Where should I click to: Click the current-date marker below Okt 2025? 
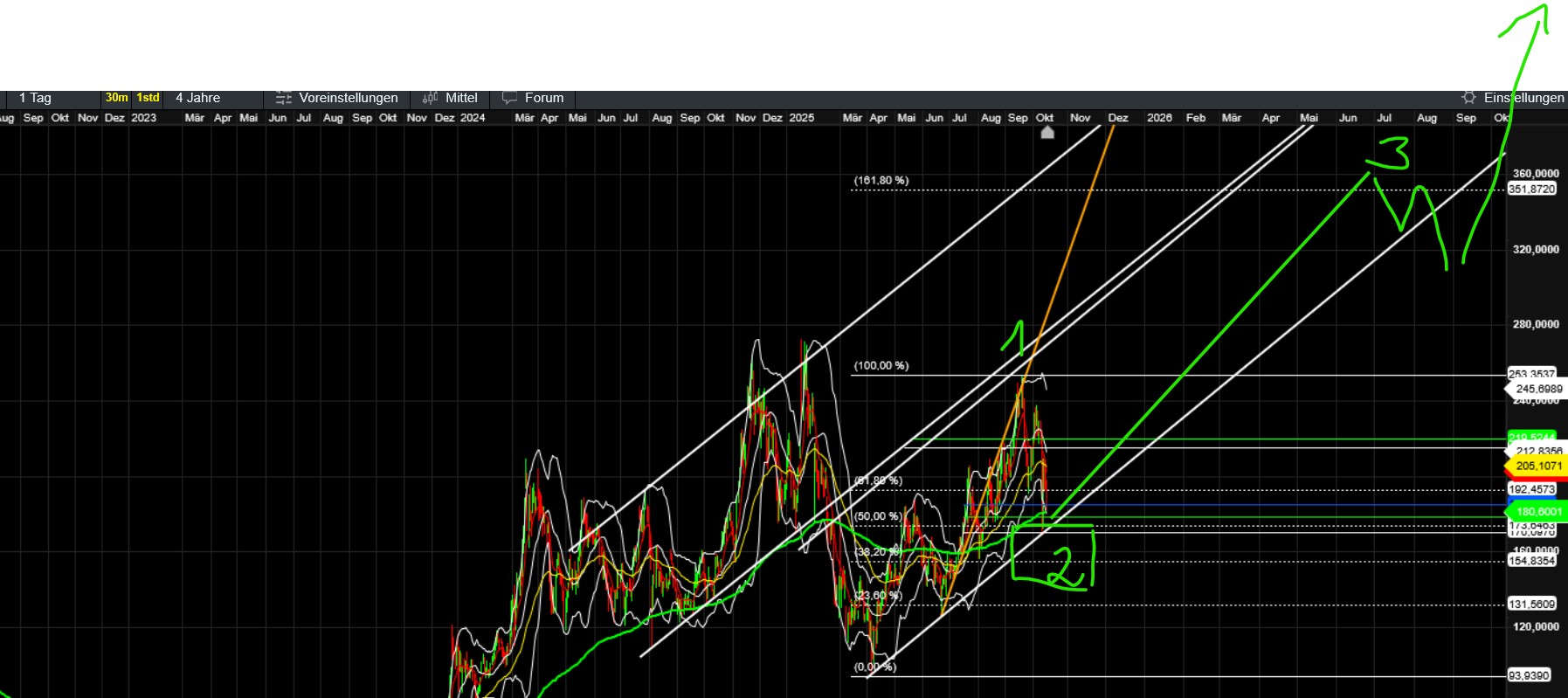click(1047, 132)
